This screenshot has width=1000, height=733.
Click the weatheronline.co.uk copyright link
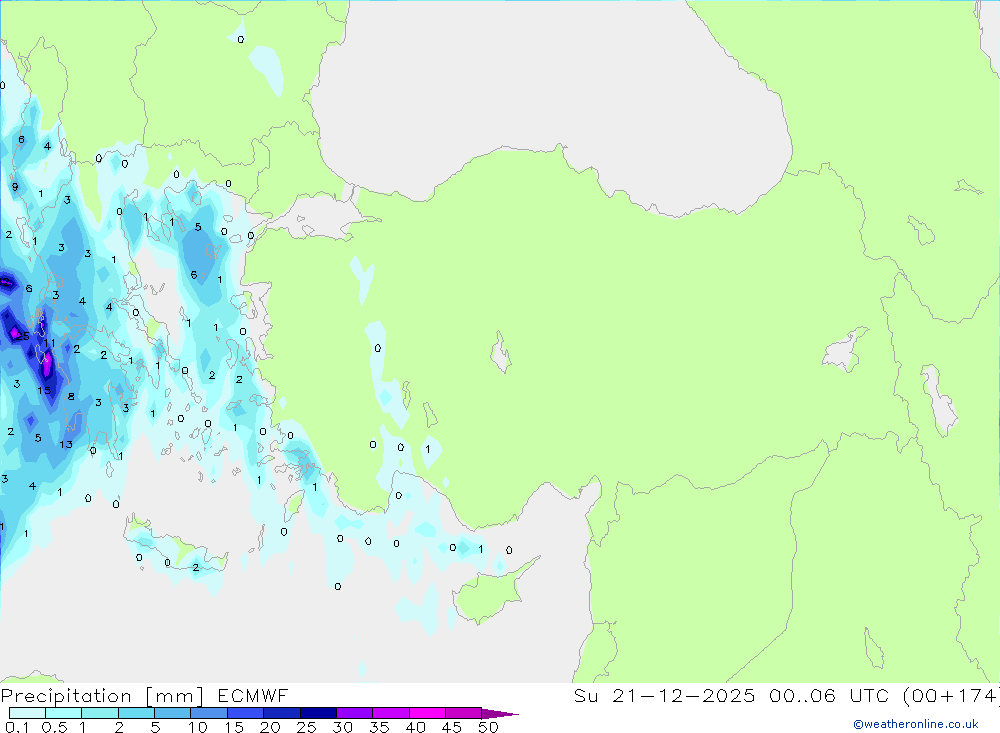coord(915,723)
